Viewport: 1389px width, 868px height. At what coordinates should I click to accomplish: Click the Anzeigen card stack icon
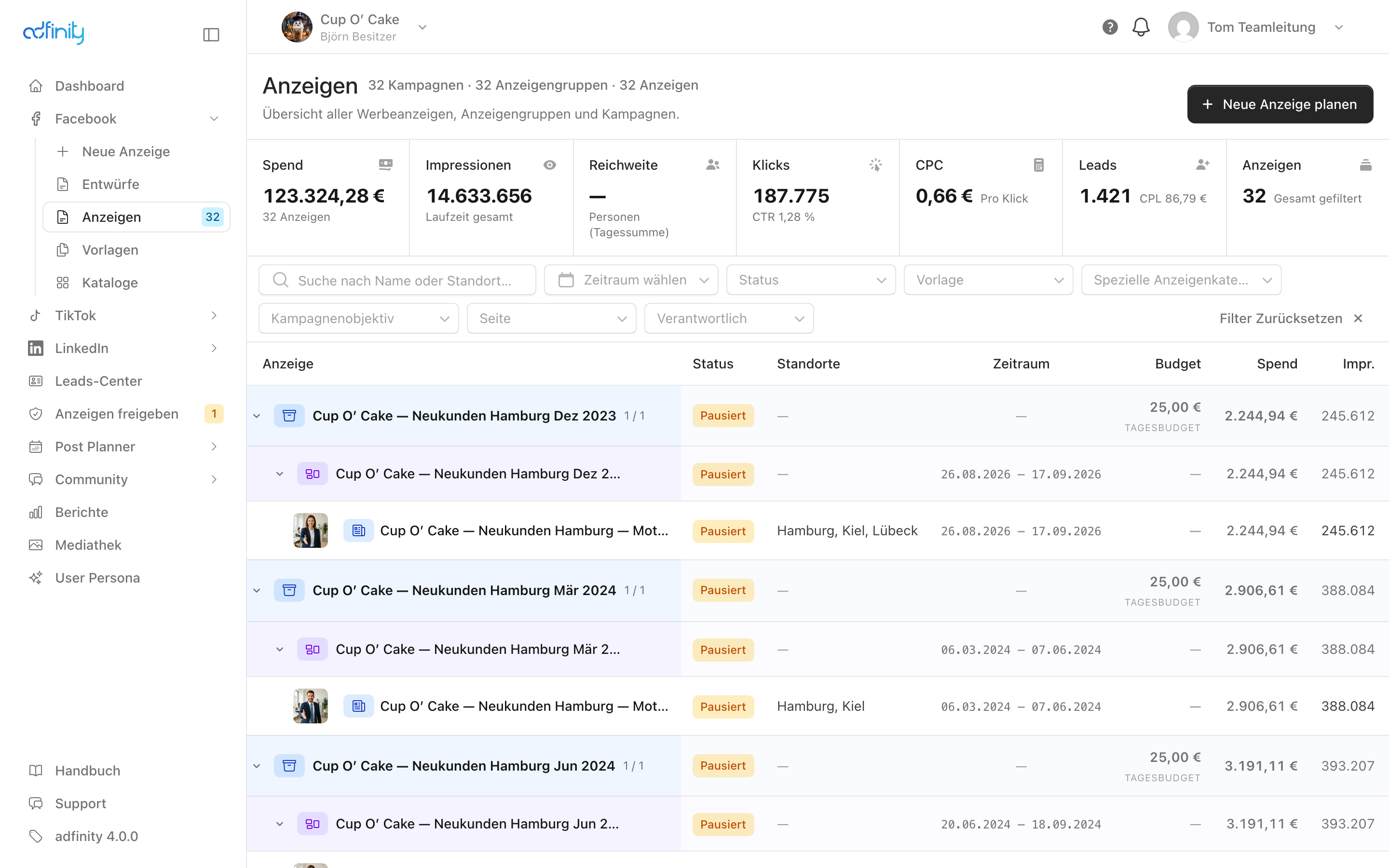1365,165
